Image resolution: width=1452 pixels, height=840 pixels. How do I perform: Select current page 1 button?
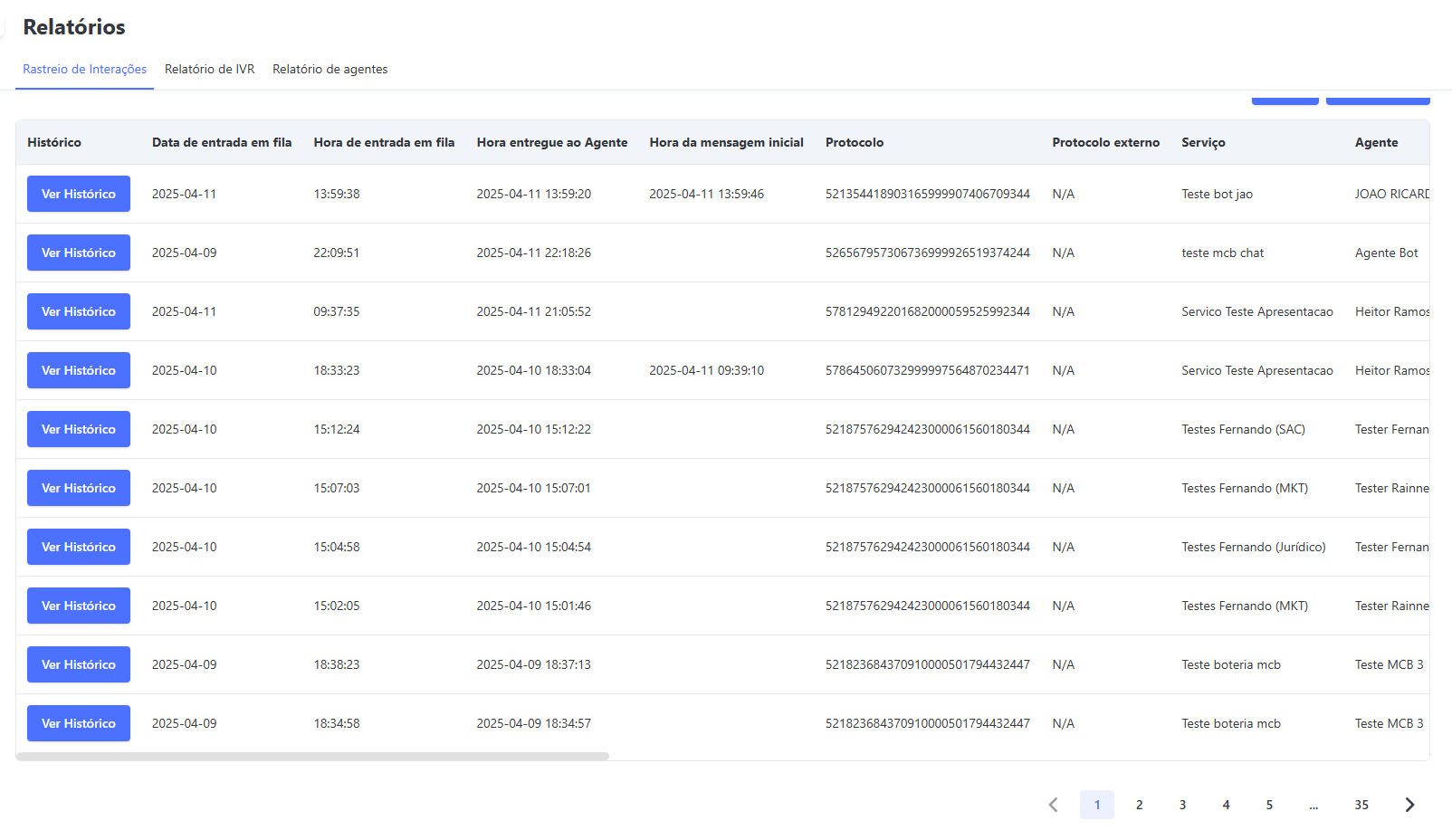coord(1096,805)
